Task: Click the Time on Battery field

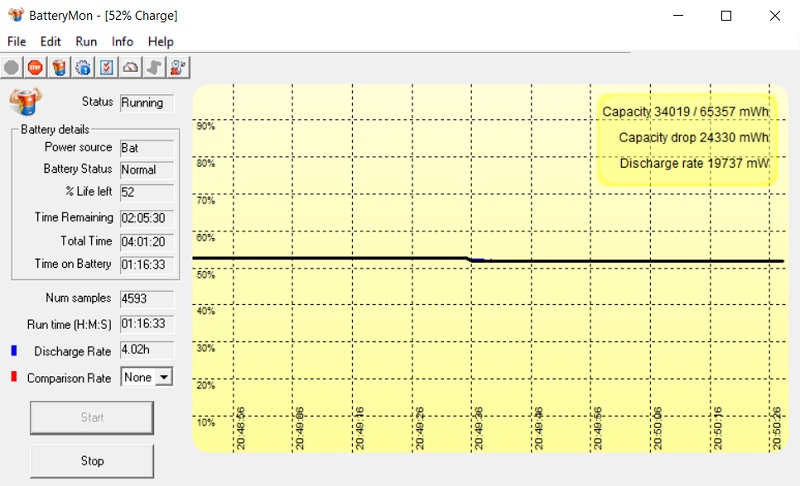Action: click(147, 265)
